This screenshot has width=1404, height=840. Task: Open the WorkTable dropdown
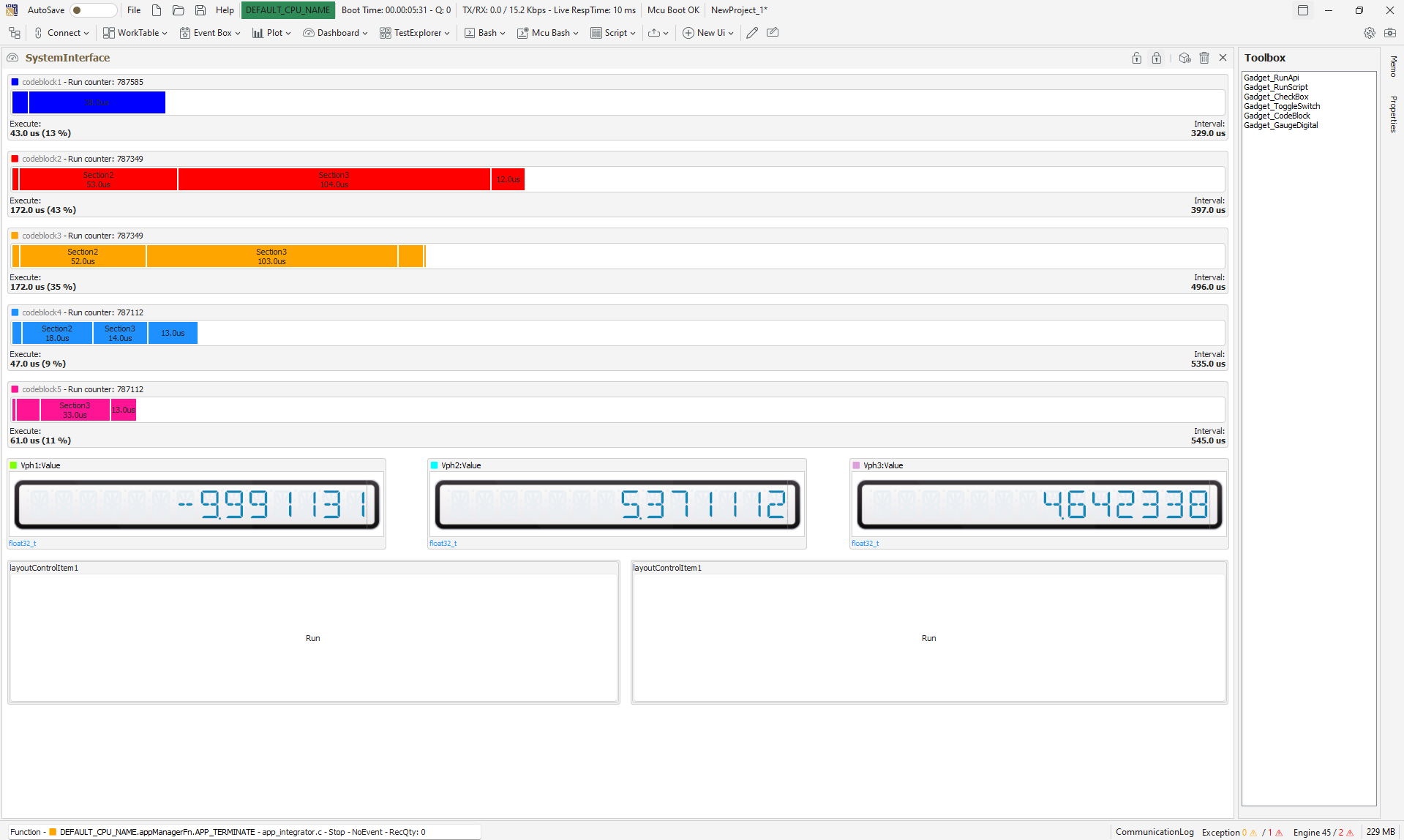(x=135, y=33)
